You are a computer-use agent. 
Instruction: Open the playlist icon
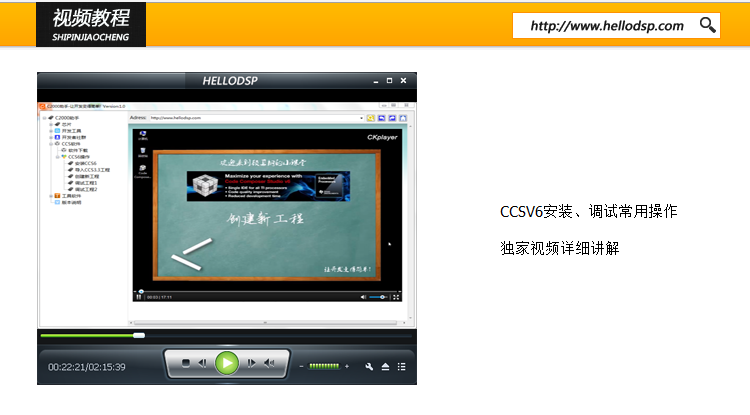click(x=401, y=367)
